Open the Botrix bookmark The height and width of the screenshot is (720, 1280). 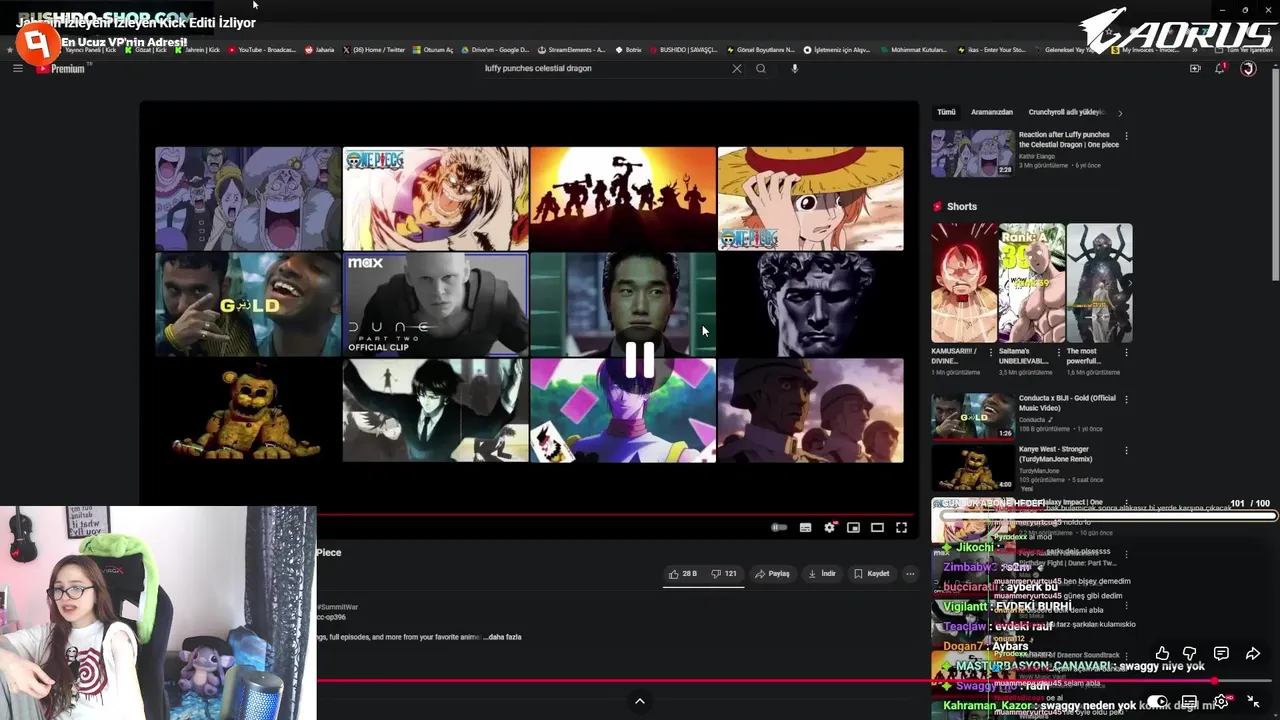coord(628,50)
